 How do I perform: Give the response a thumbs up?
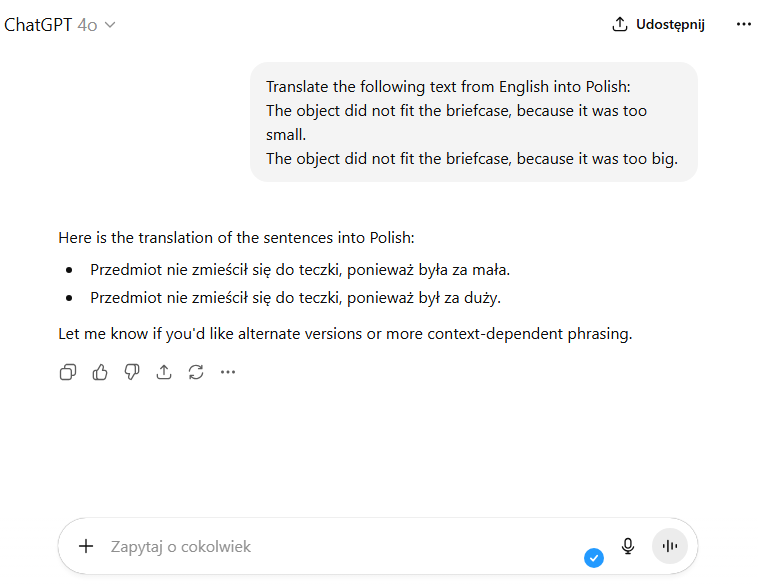click(x=100, y=372)
